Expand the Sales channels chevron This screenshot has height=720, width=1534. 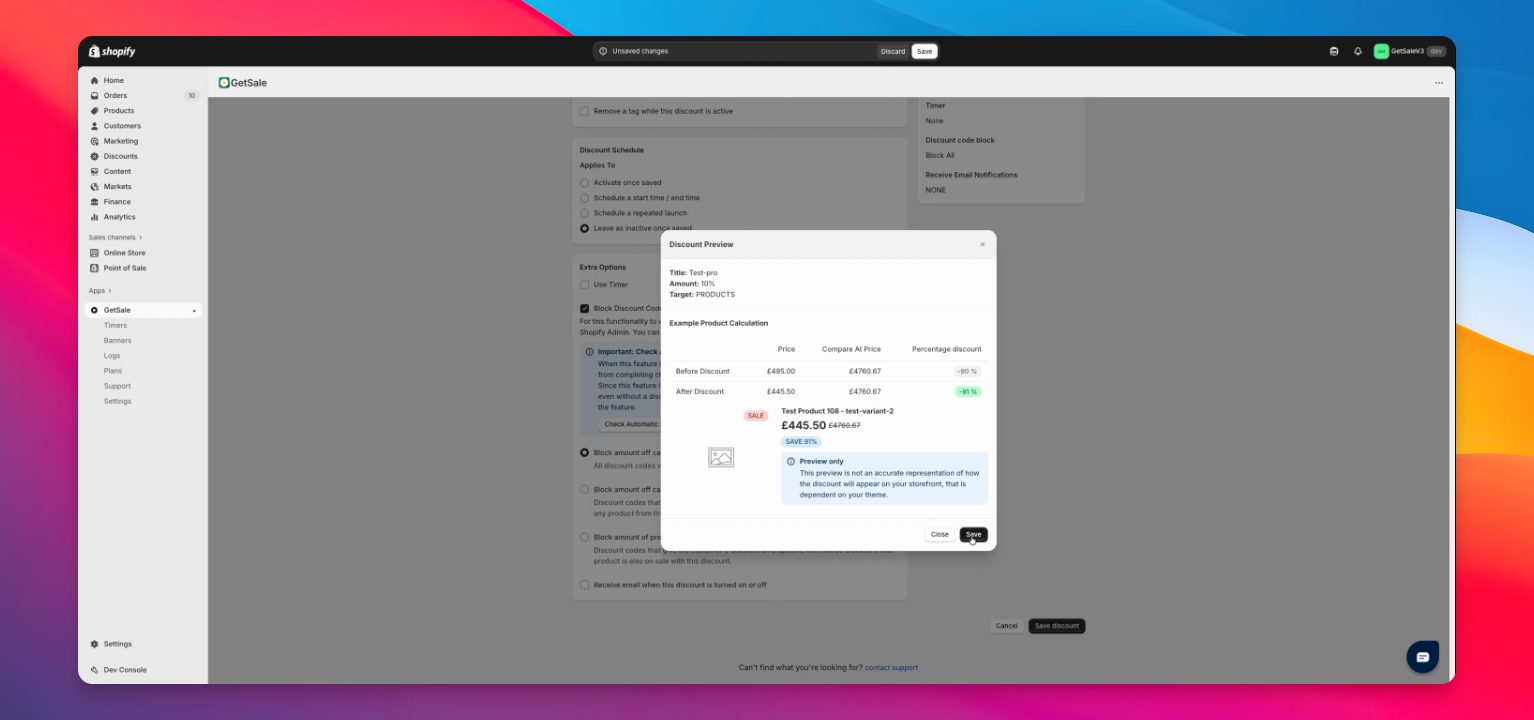point(140,238)
